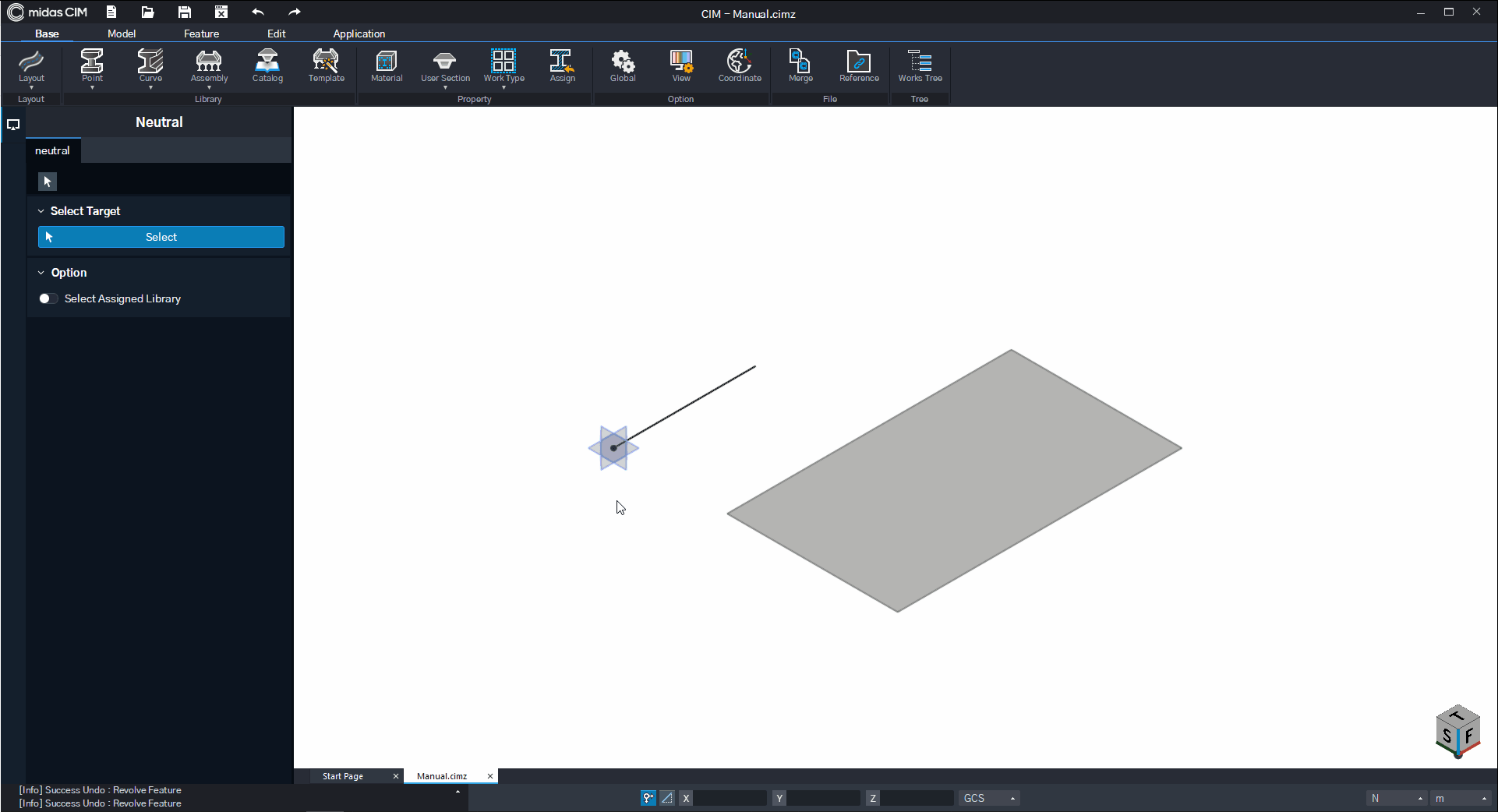Open the Works Tree panel
This screenshot has width=1498, height=812.
(x=920, y=65)
